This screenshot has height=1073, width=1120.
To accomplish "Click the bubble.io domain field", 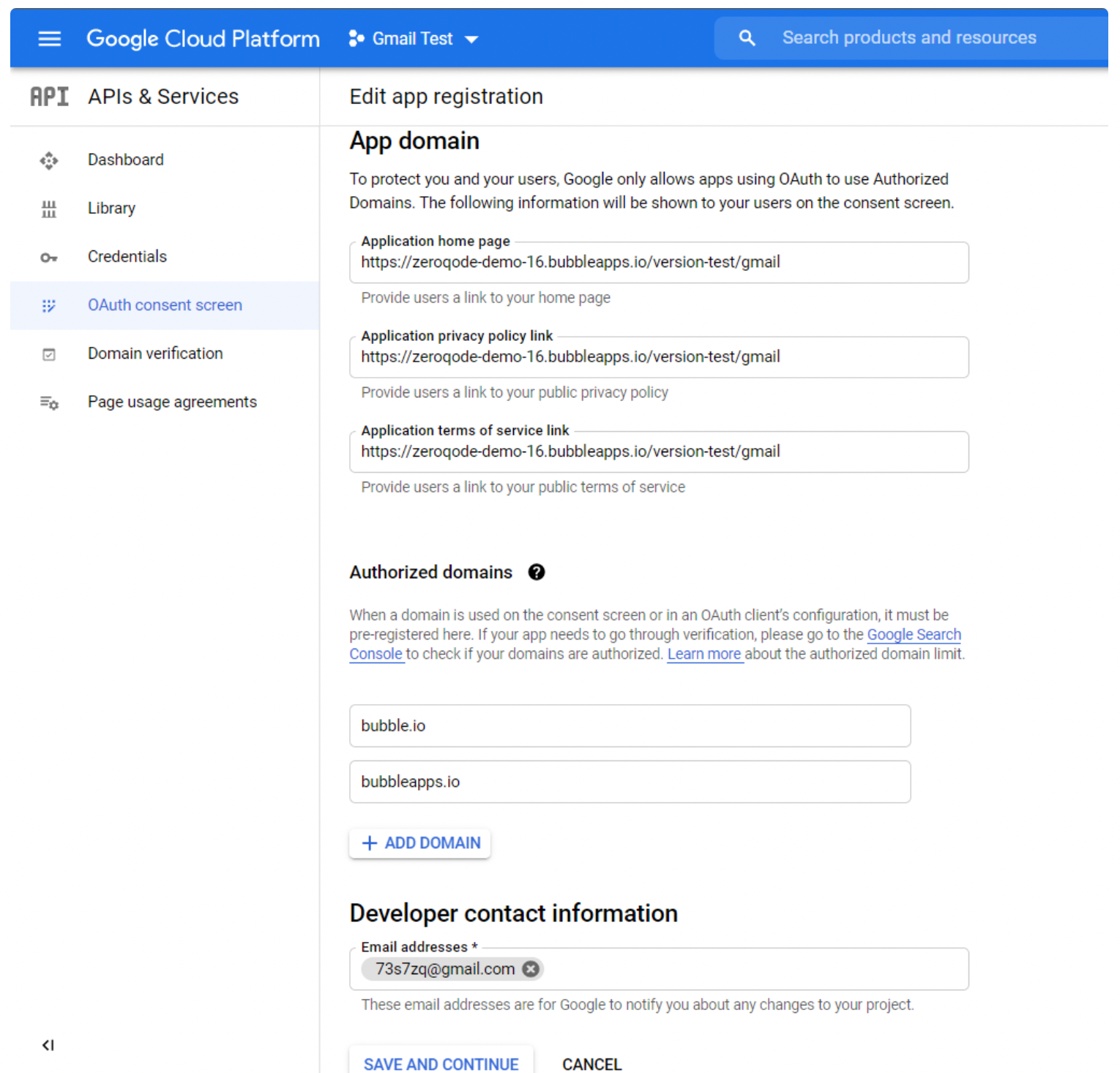I will point(630,726).
